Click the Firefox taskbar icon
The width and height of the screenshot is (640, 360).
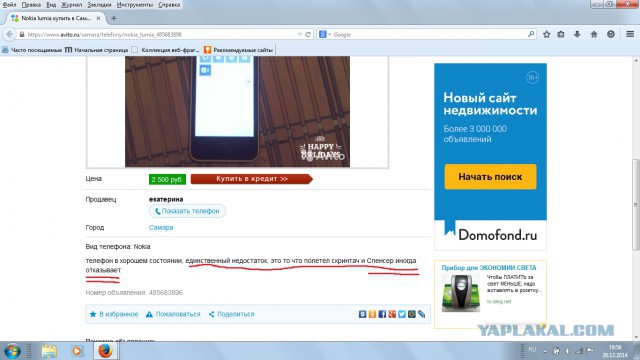105,351
